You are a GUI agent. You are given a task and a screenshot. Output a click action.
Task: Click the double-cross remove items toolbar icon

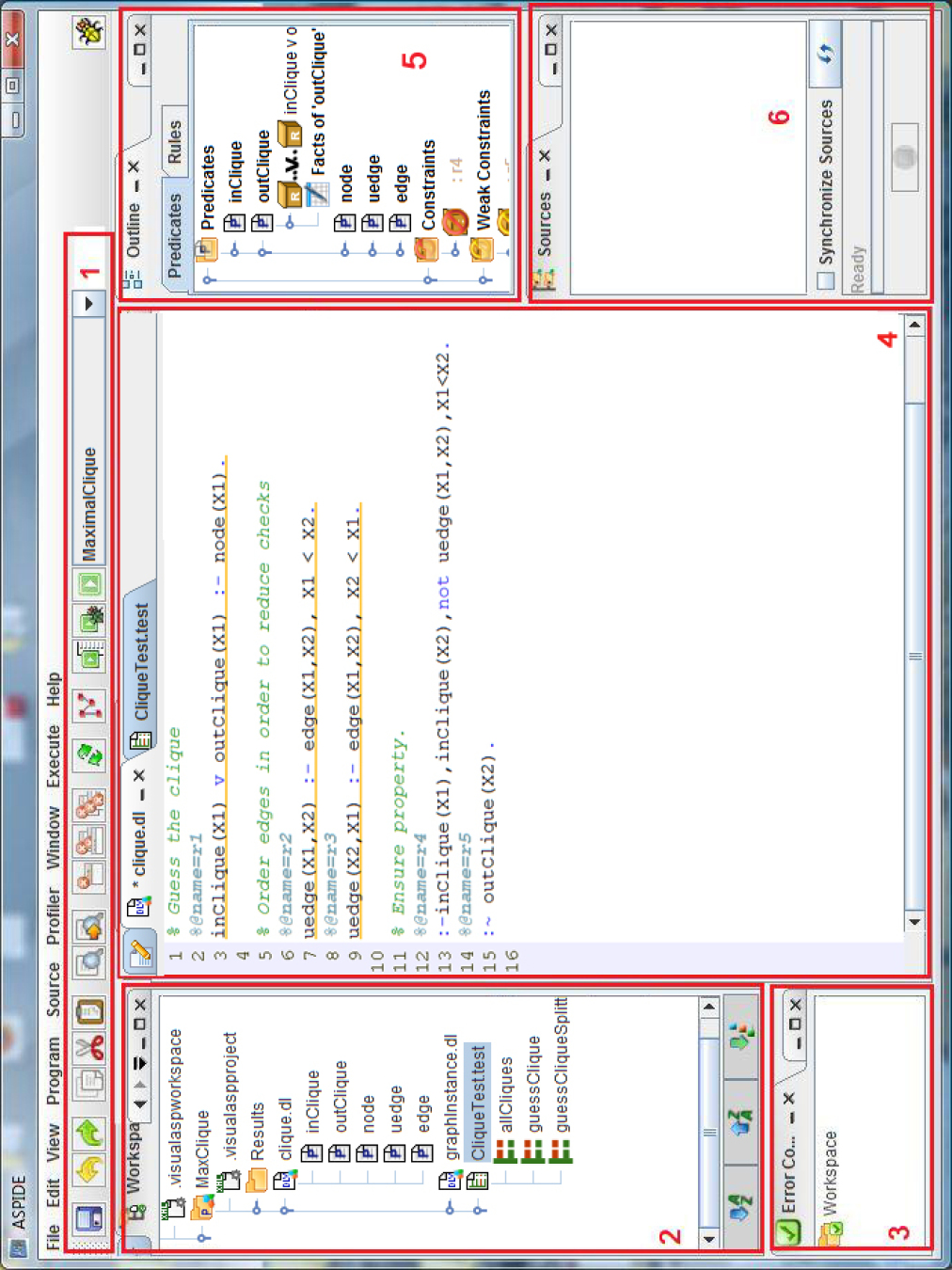pyautogui.click(x=89, y=841)
